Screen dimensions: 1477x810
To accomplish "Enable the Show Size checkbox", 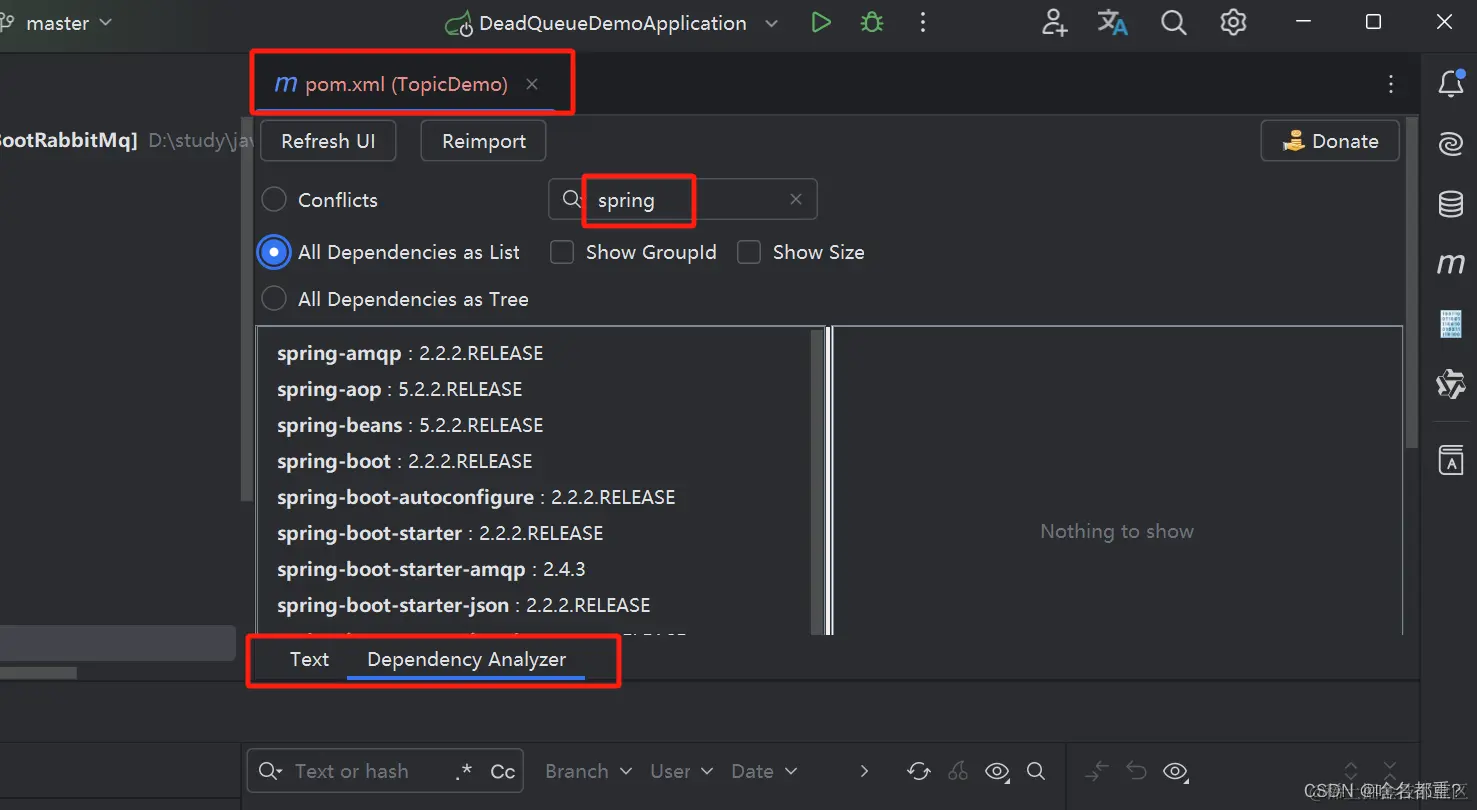I will pyautogui.click(x=749, y=252).
